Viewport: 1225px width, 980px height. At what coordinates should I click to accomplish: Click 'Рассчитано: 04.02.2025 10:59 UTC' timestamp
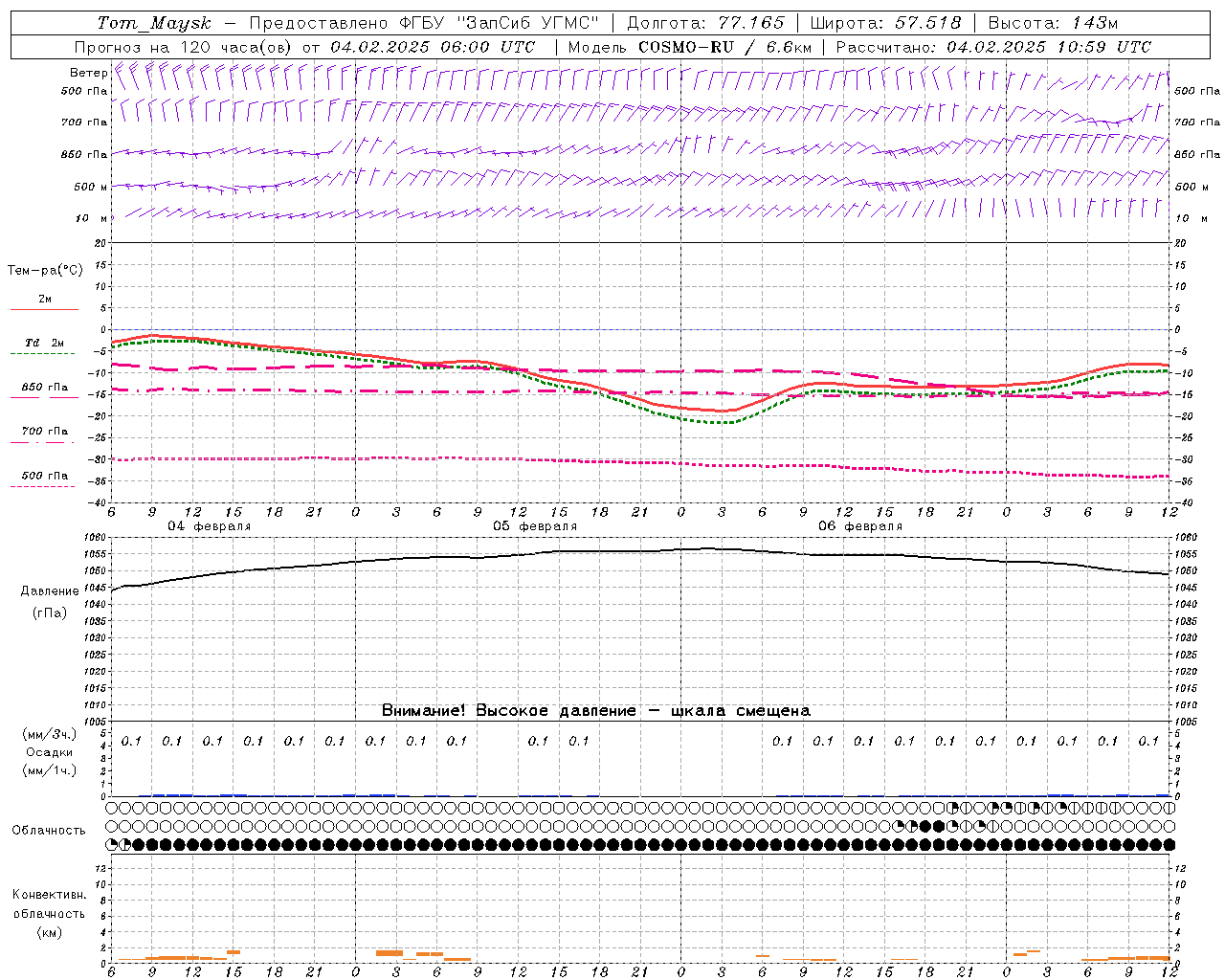click(993, 47)
